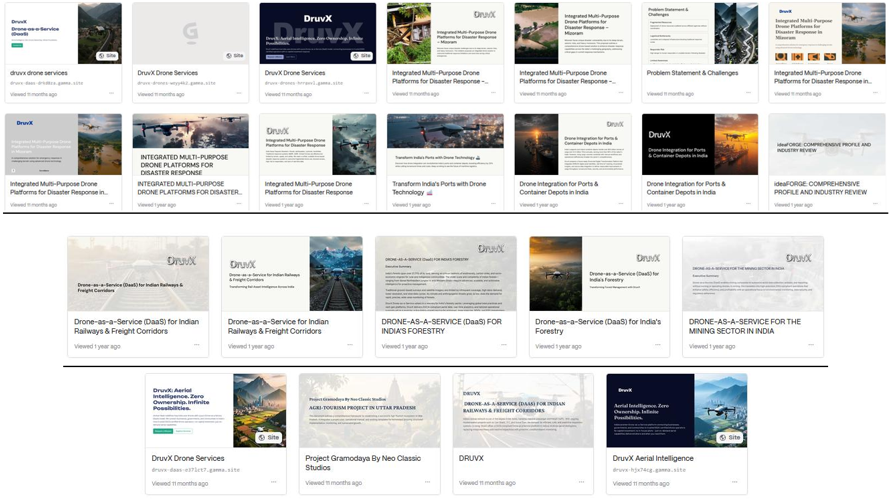Open 'ideaFORGE: COMPREHENSIVE PROFILE AND INDUSTRY REVIEW' title
Screen dimensions: 893x500
pos(820,188)
